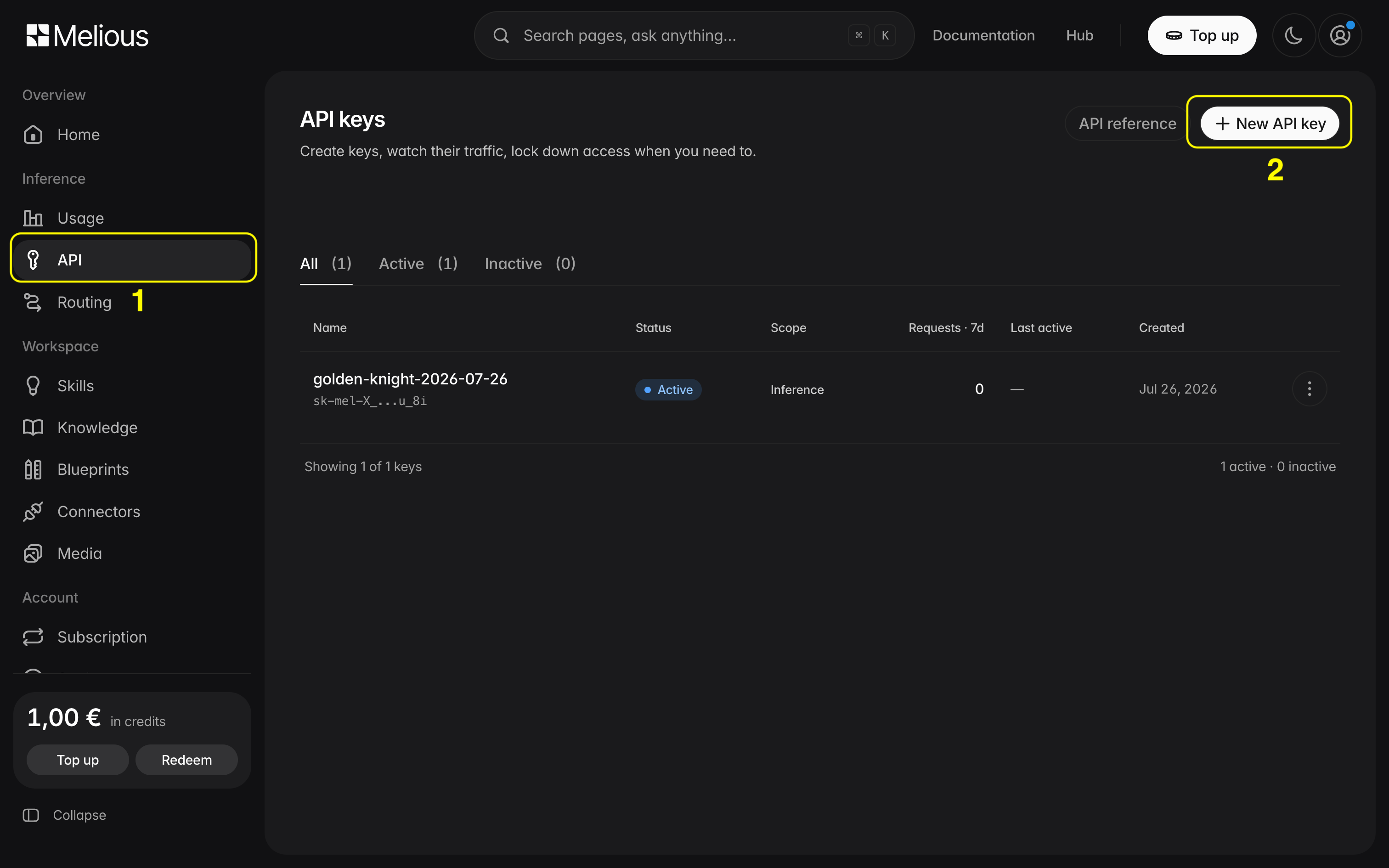This screenshot has height=868, width=1389.
Task: Click the 1,00 € credits balance
Action: click(64, 717)
